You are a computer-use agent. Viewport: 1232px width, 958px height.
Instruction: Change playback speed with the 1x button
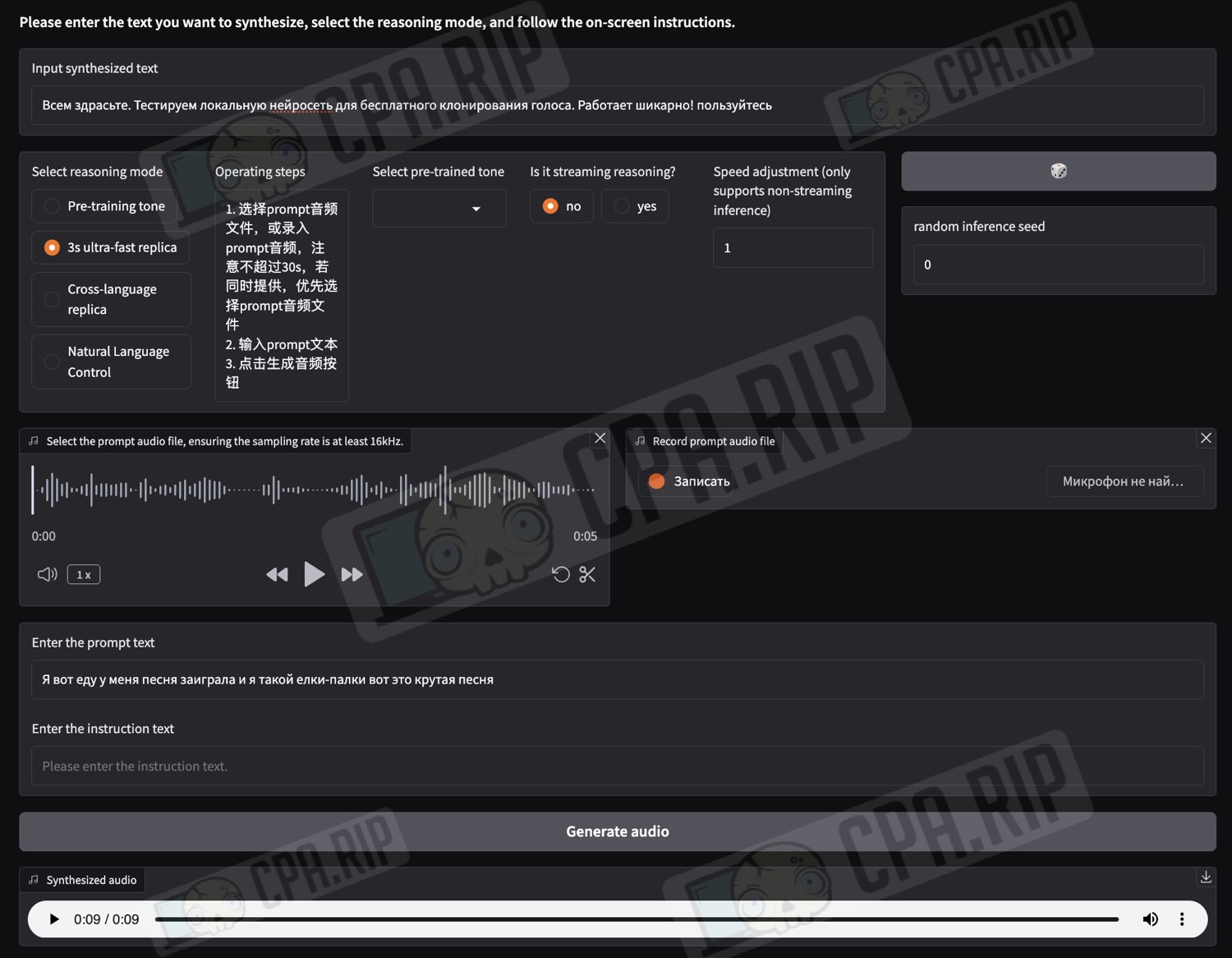coord(84,574)
